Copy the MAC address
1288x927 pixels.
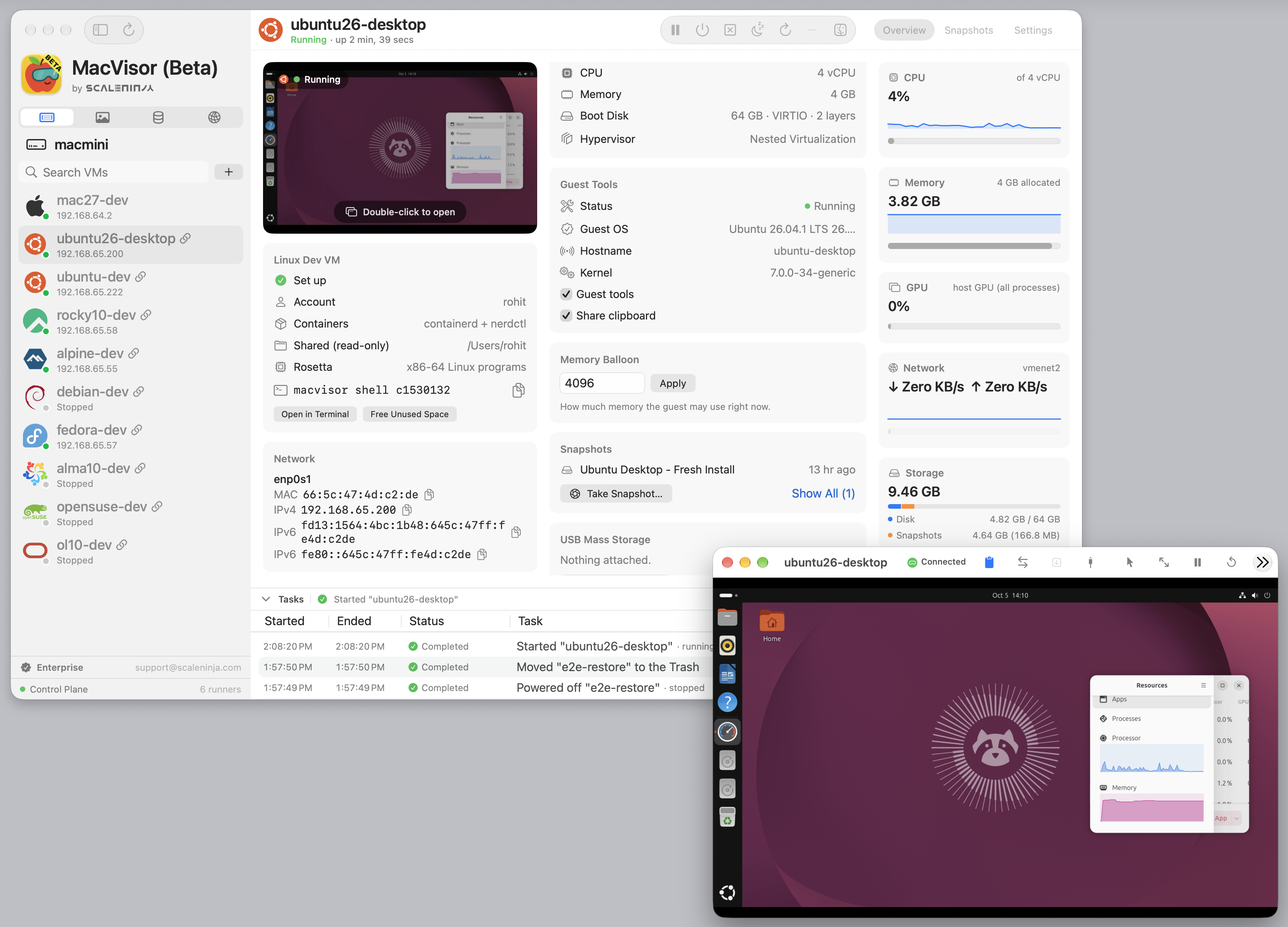429,495
